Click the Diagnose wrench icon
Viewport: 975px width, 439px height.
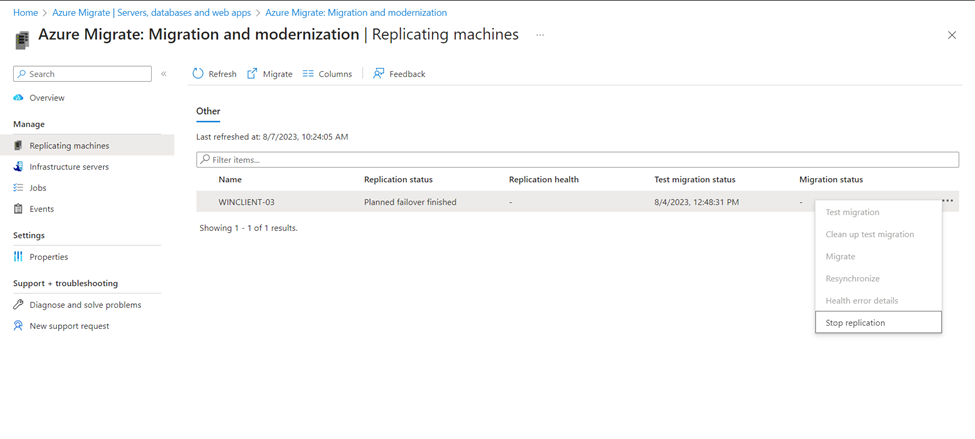click(18, 305)
